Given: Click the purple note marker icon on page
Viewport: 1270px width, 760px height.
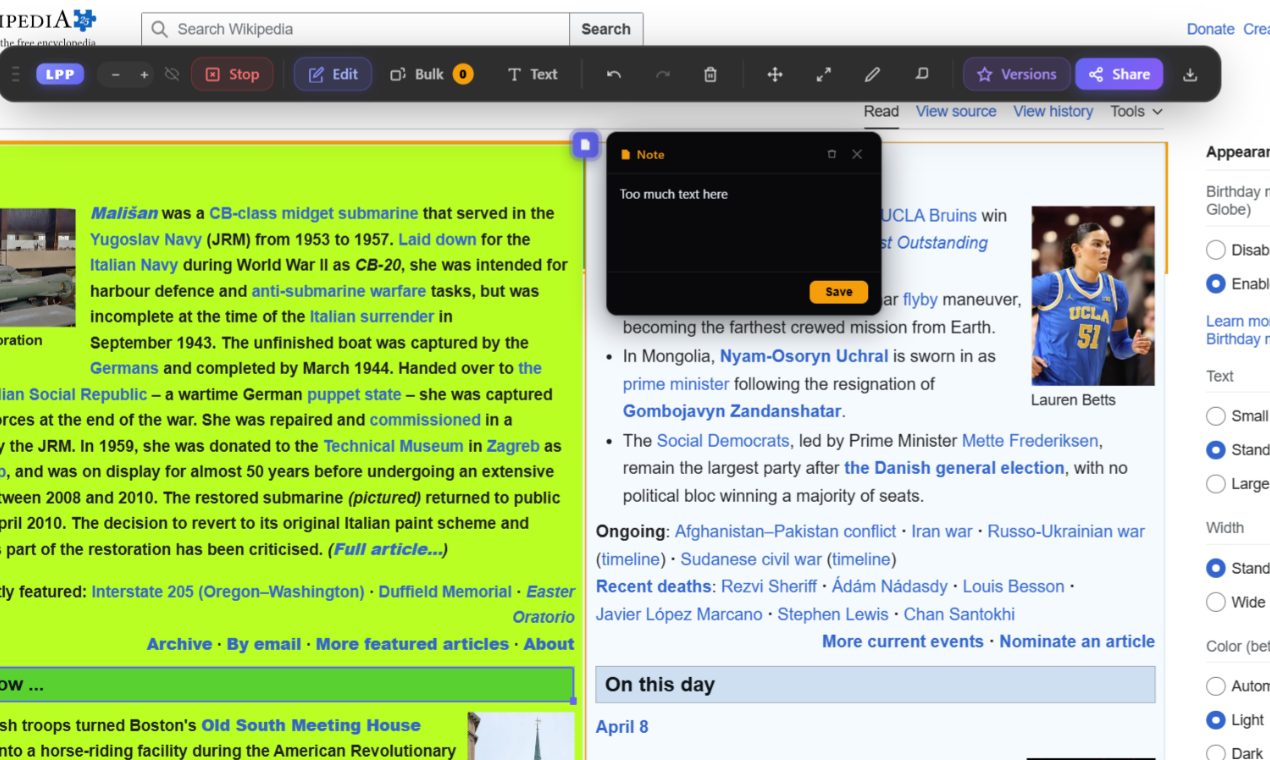Looking at the screenshot, I should click(x=585, y=145).
